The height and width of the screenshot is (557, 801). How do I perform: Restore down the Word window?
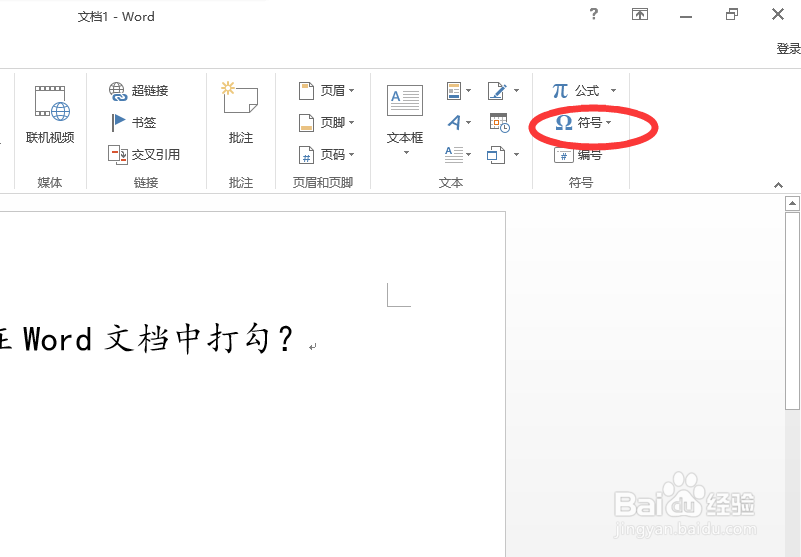[x=732, y=14]
